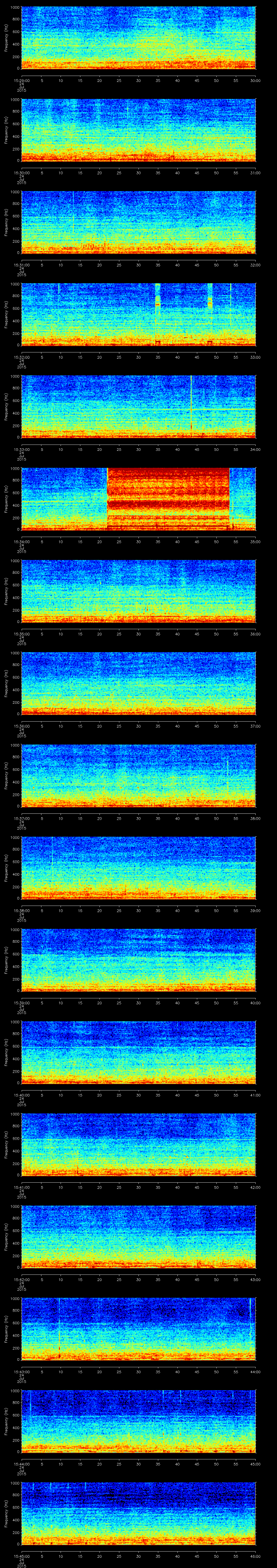Click the 15:31:00 start time label
277x1568 pixels.
pos(21,265)
